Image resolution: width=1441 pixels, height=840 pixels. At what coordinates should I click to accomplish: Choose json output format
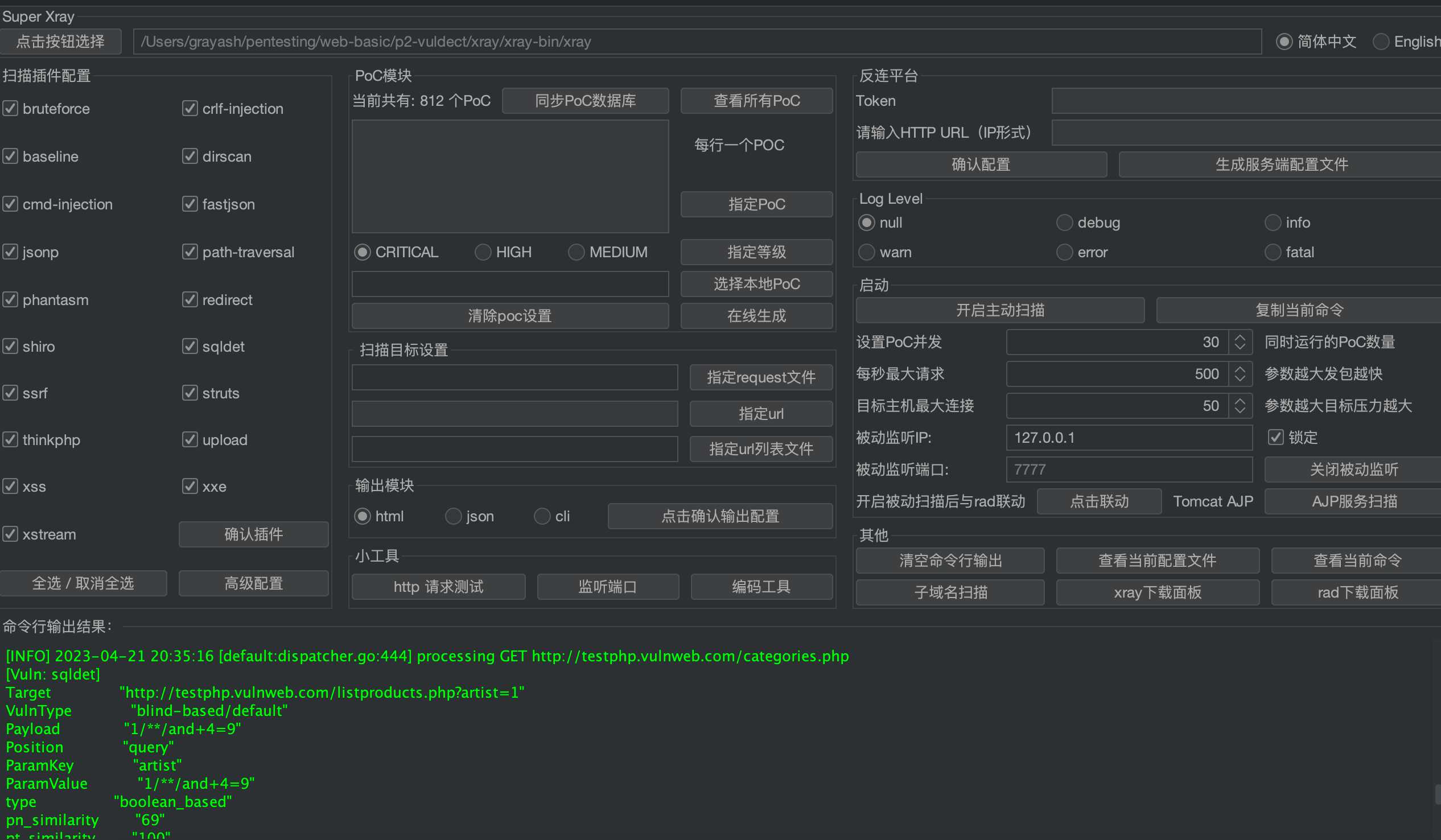pos(453,516)
